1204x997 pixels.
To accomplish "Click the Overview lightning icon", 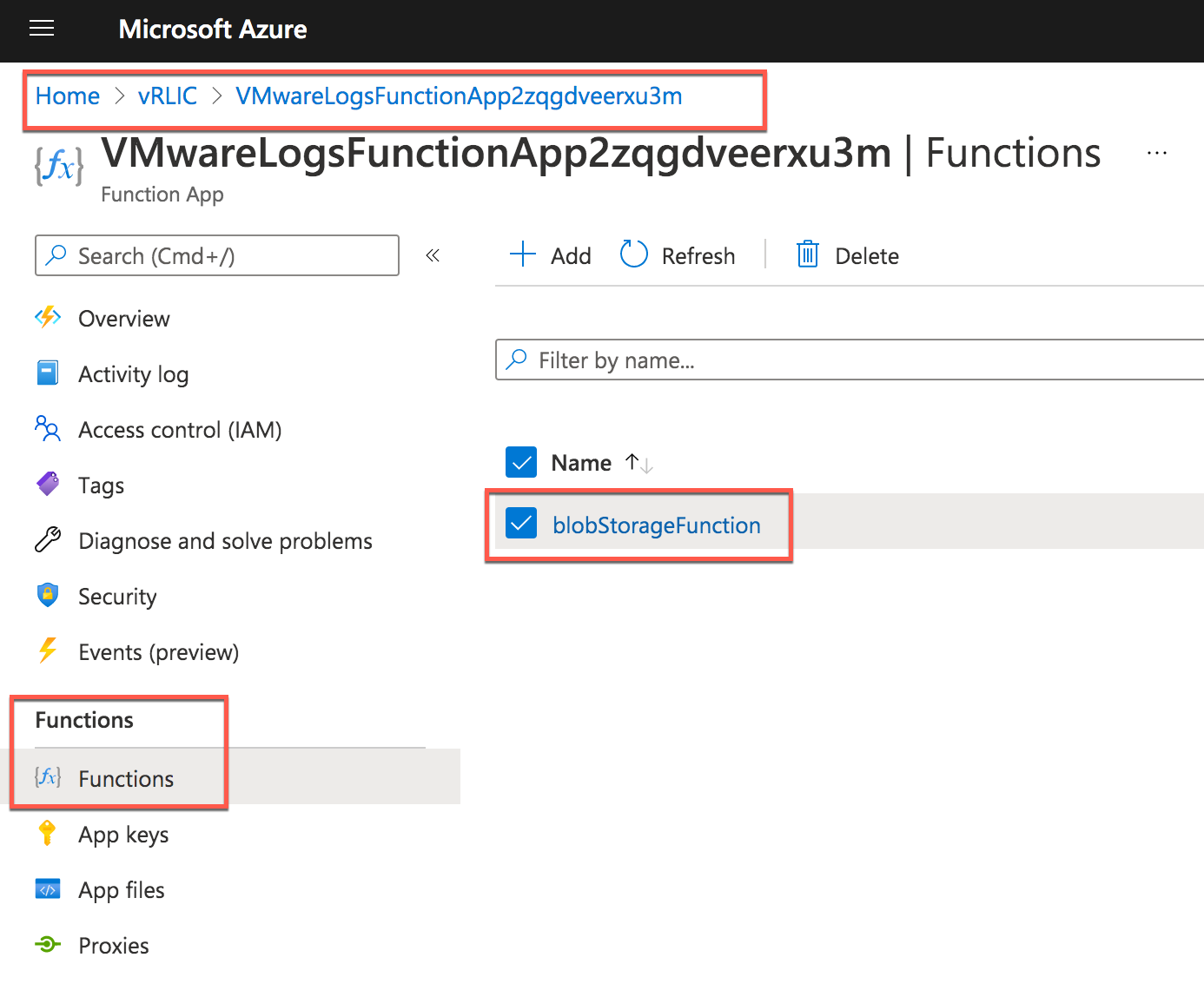I will [x=48, y=318].
